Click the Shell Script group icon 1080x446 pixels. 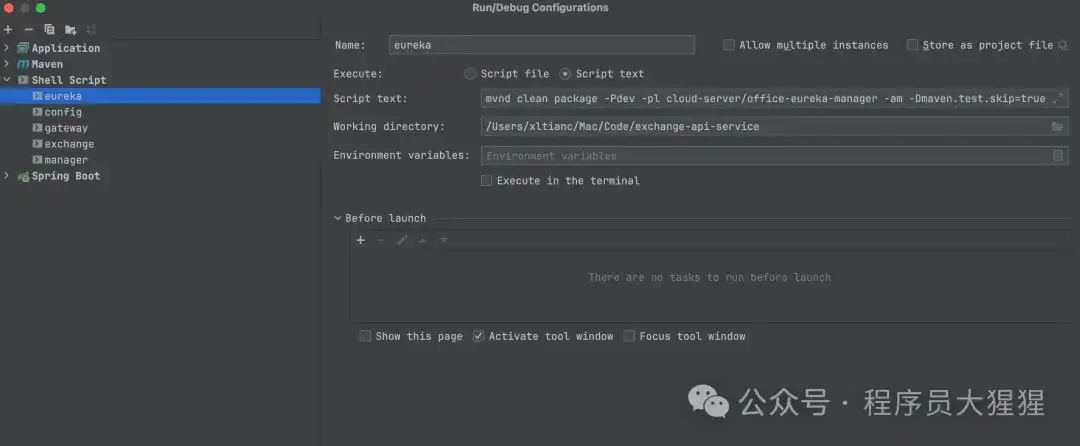[23, 80]
